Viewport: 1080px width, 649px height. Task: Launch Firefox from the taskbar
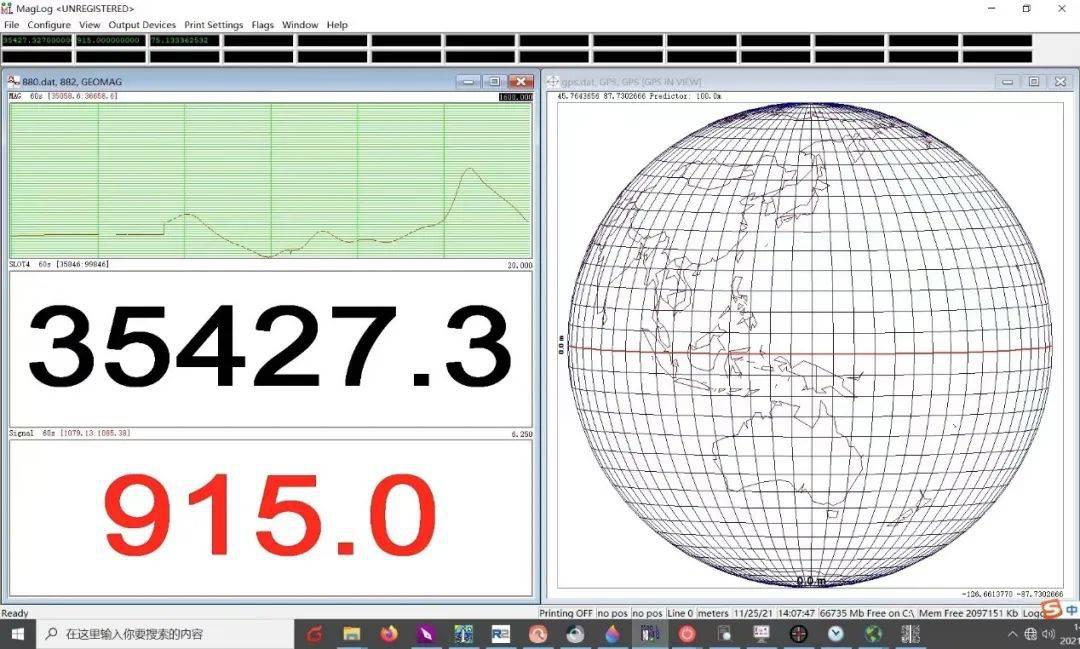pyautogui.click(x=389, y=634)
